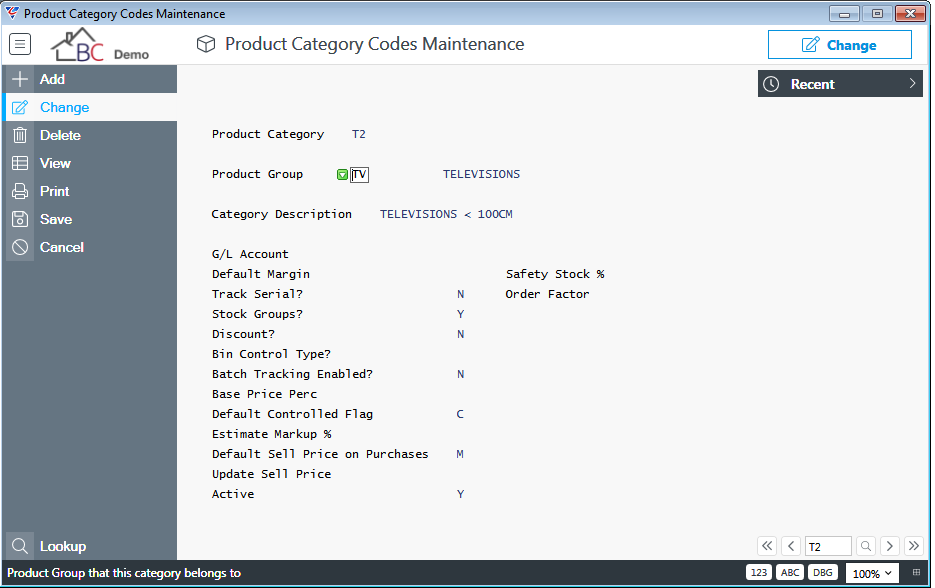Screen dimensions: 935x588
Task: Click the Cancel circle-slash icon
Action: click(x=20, y=247)
